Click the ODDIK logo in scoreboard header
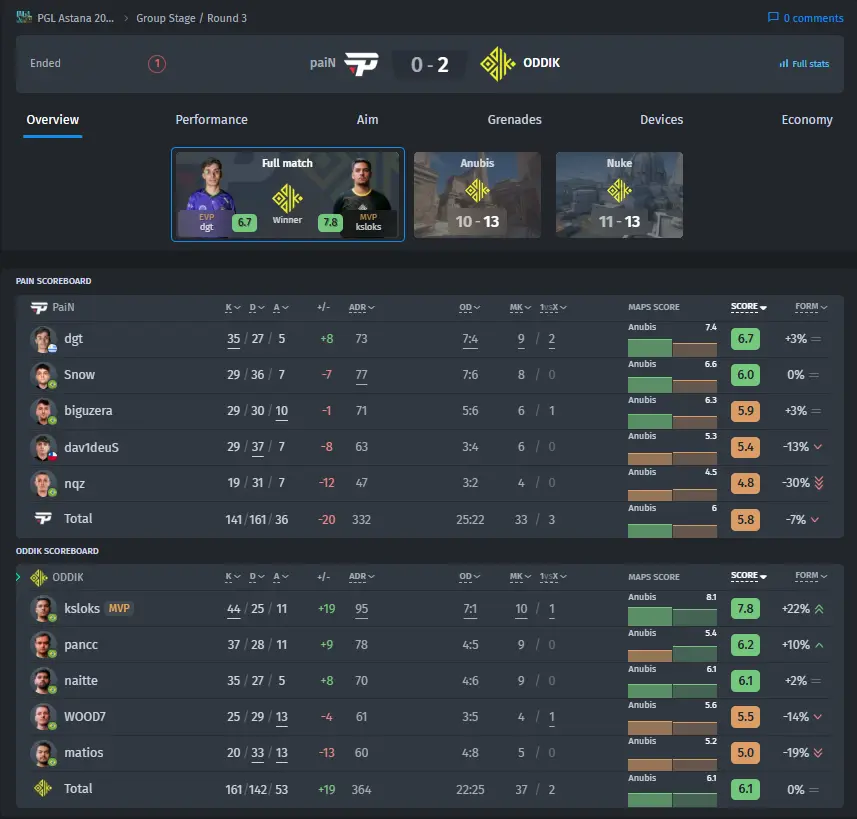This screenshot has width=857, height=819. 39,577
